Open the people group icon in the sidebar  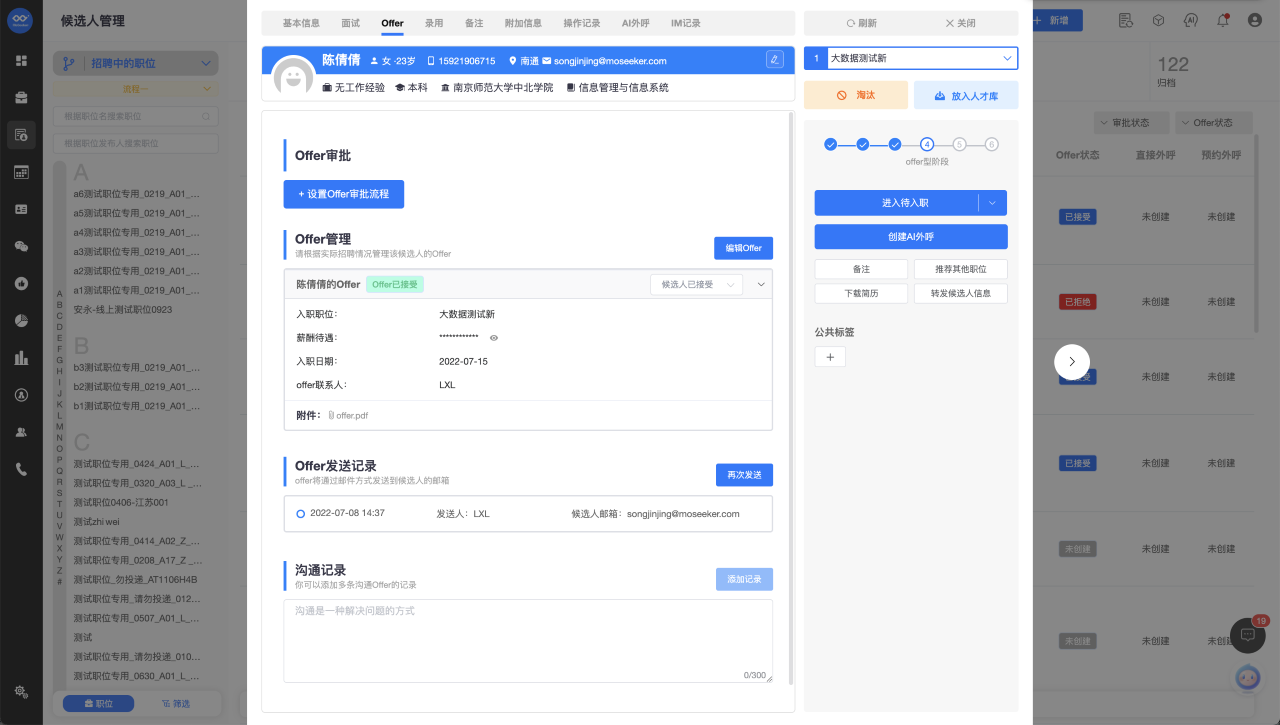(x=21, y=432)
